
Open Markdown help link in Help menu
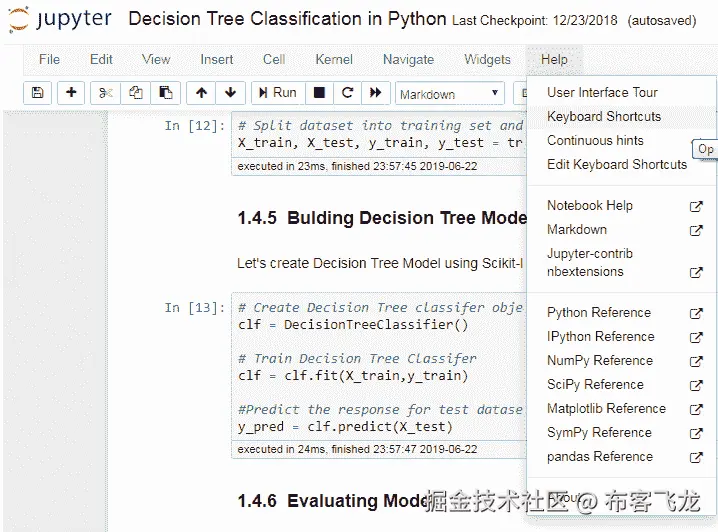577,229
